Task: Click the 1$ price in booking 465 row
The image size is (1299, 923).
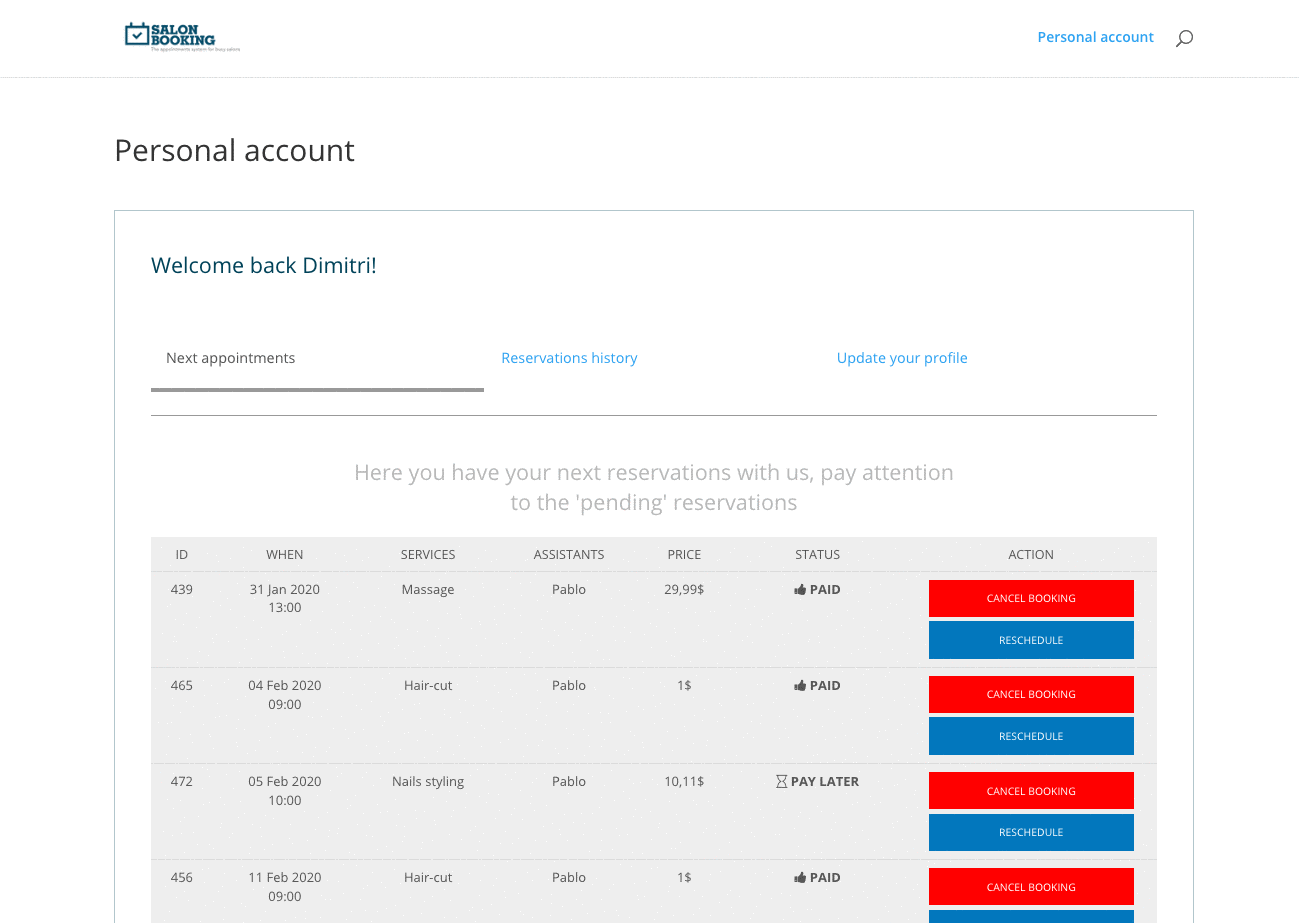Action: [684, 685]
